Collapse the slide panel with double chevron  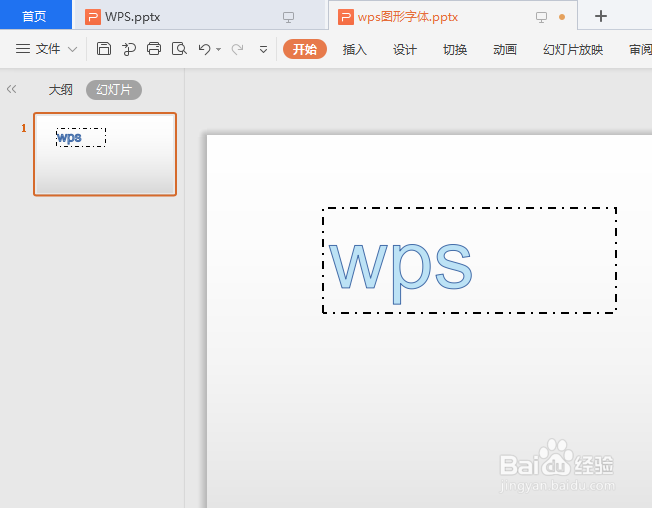pyautogui.click(x=12, y=89)
